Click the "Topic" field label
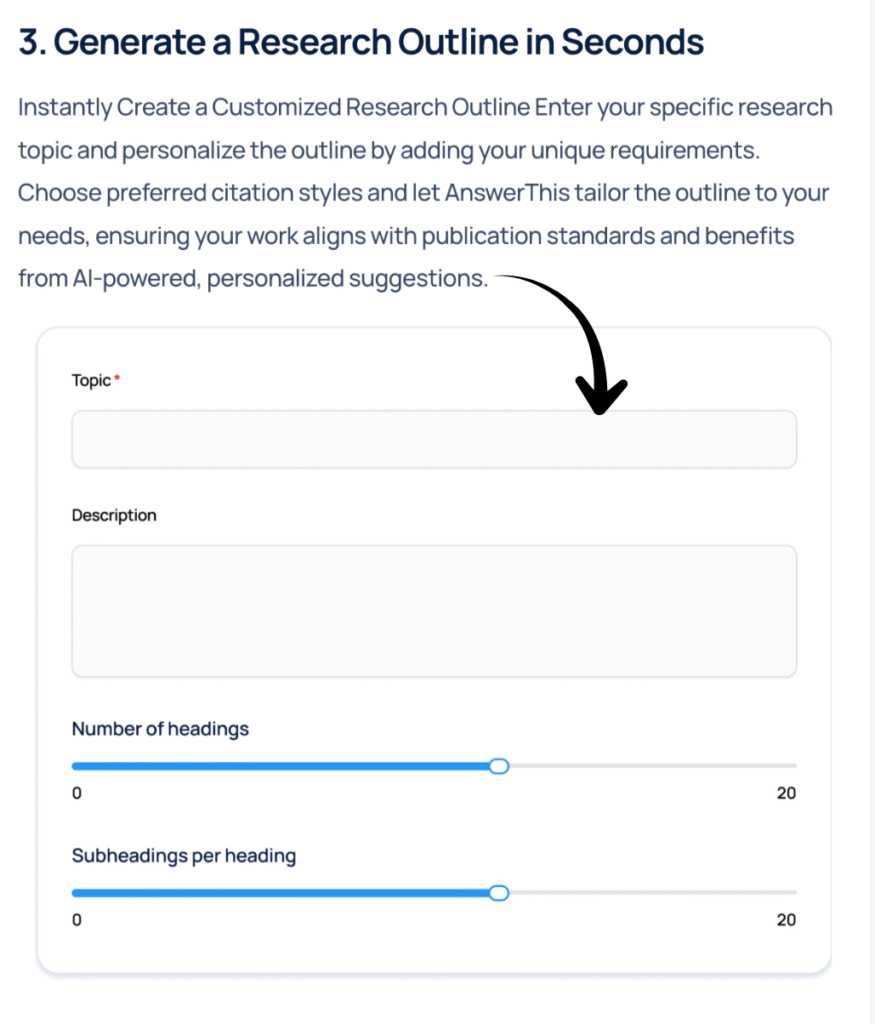Viewport: 875px width, 1024px height. [91, 381]
